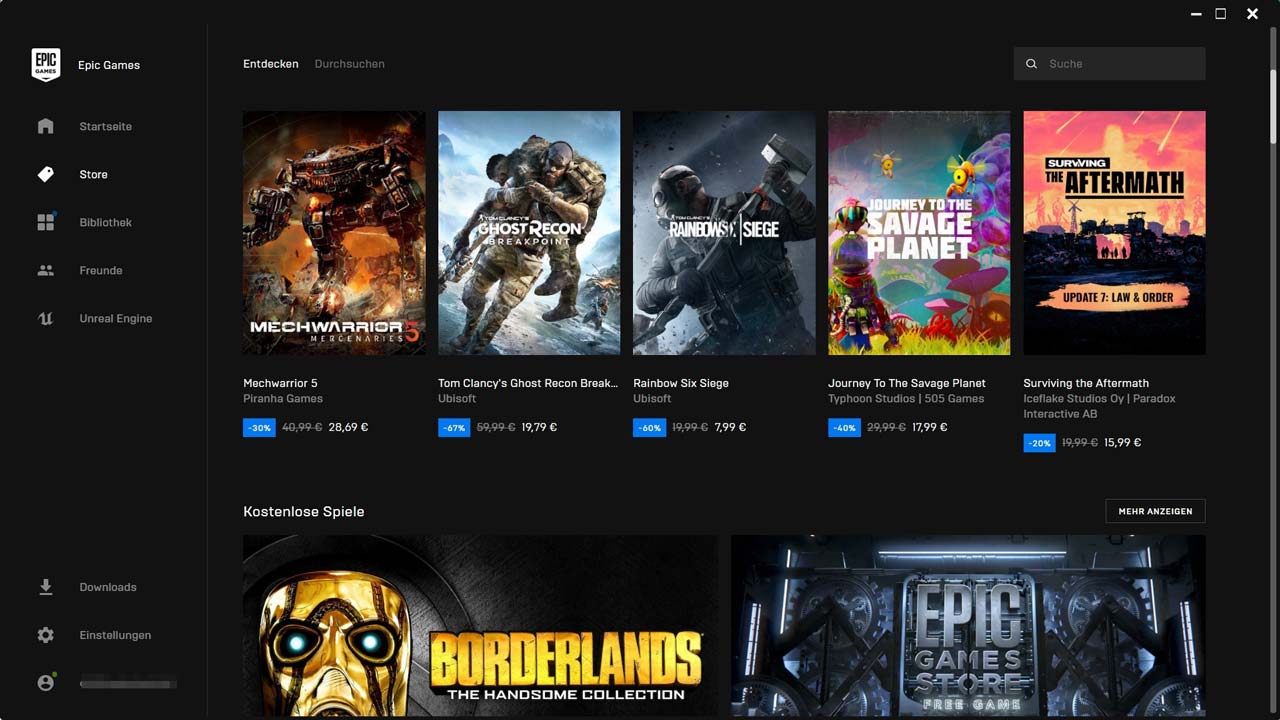This screenshot has height=720, width=1280.
Task: Click the Rainbow Six Siege title link
Action: pyautogui.click(x=681, y=383)
